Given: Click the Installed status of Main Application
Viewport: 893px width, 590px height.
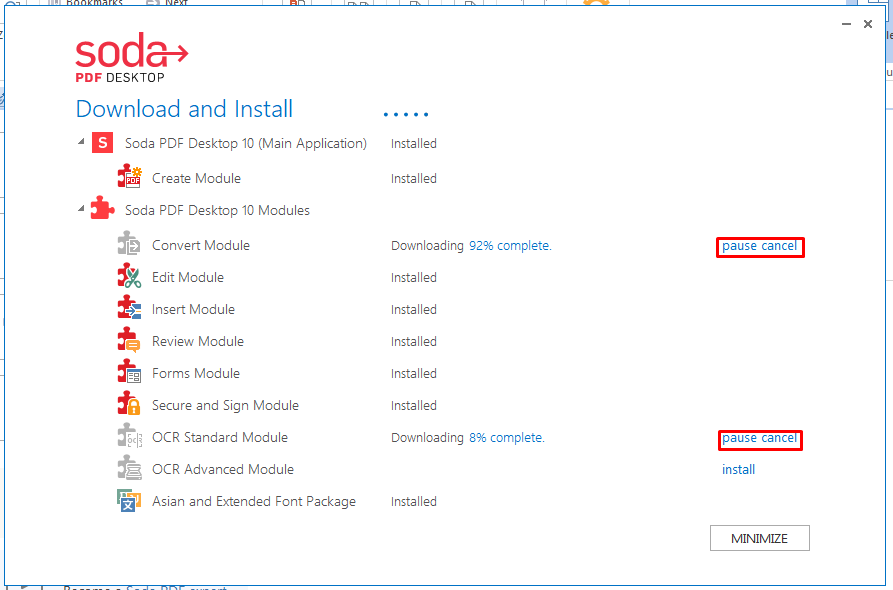Looking at the screenshot, I should [414, 144].
